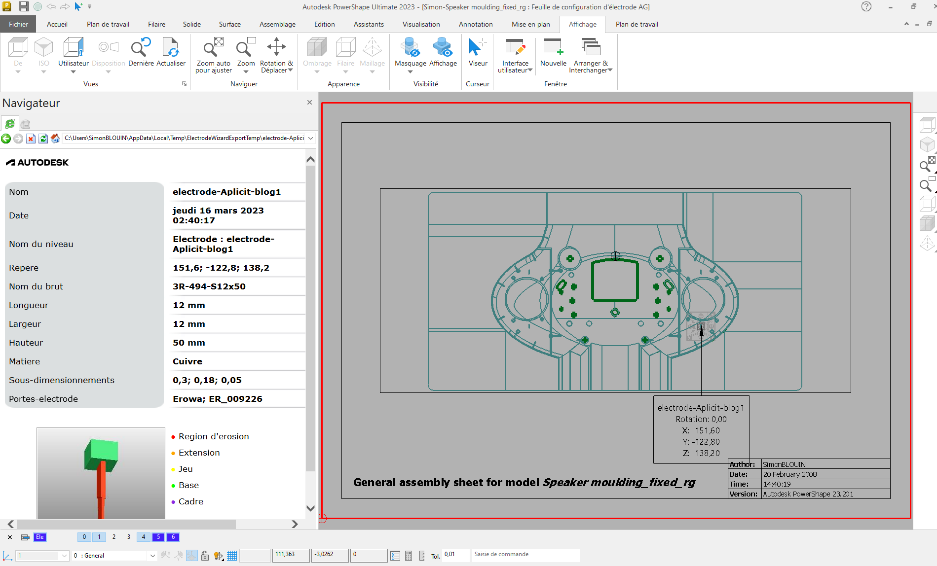Select the browser tab in Navigateur
The width and height of the screenshot is (937, 566).
coord(10,124)
